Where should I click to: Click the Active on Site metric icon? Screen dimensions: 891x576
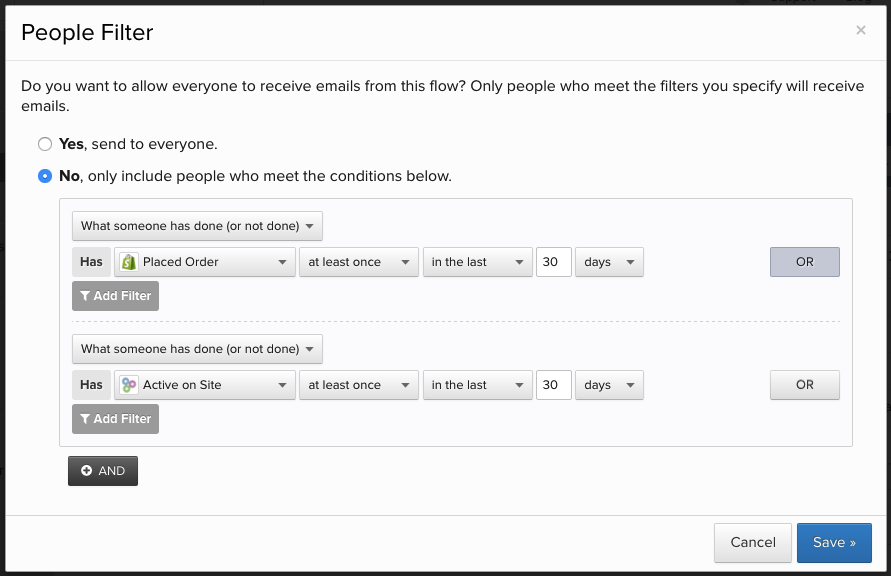point(128,385)
